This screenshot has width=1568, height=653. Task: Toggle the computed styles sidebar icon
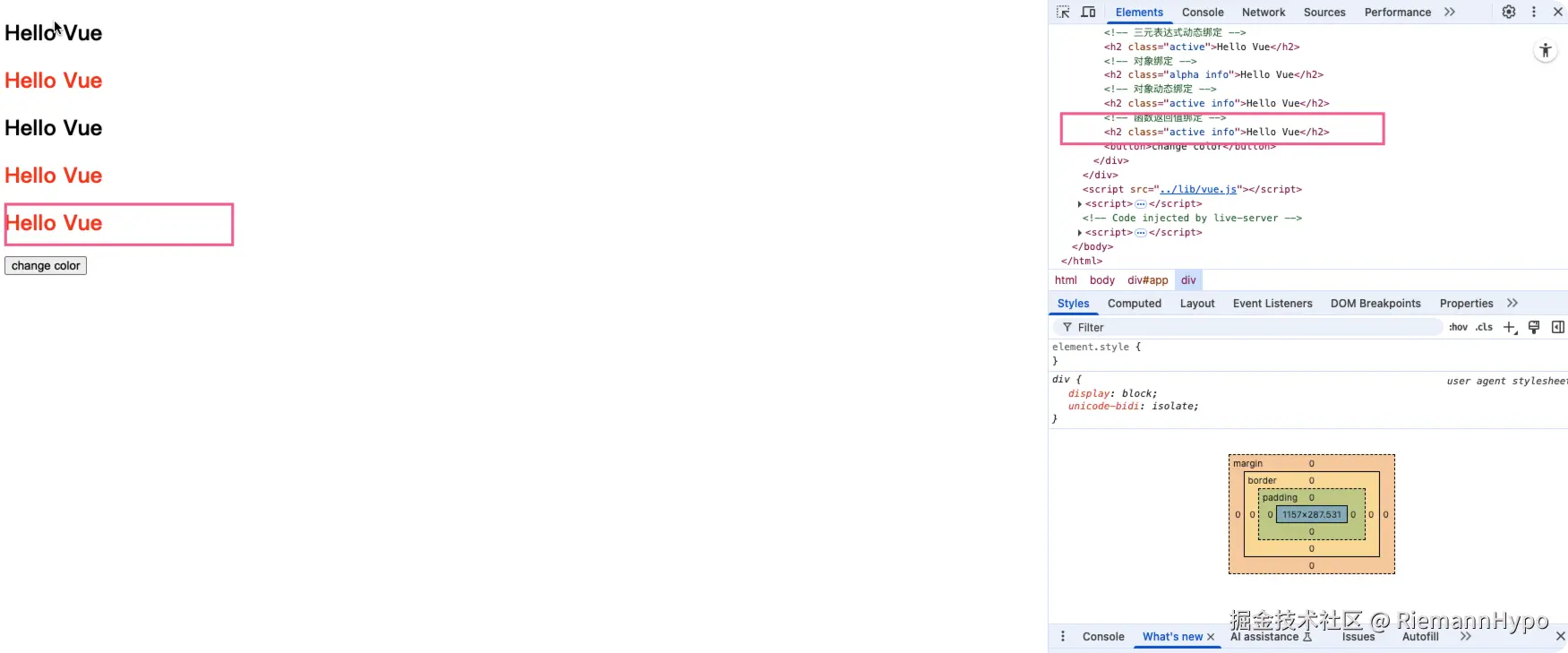[1558, 327]
